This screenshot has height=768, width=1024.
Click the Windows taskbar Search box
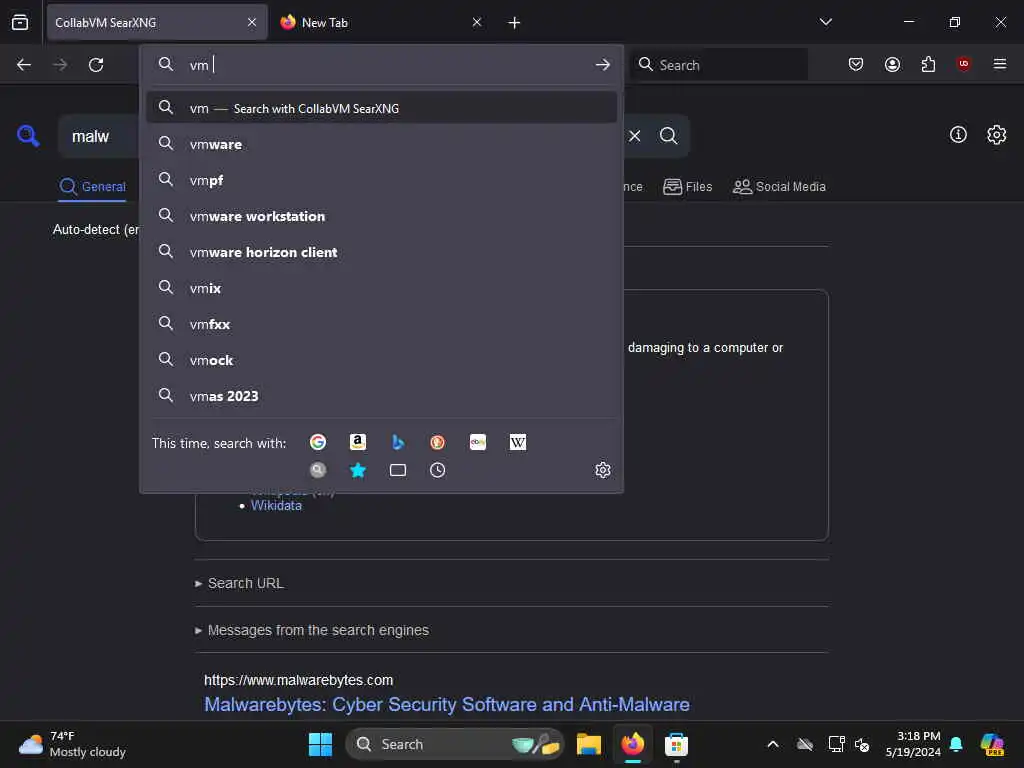point(455,744)
